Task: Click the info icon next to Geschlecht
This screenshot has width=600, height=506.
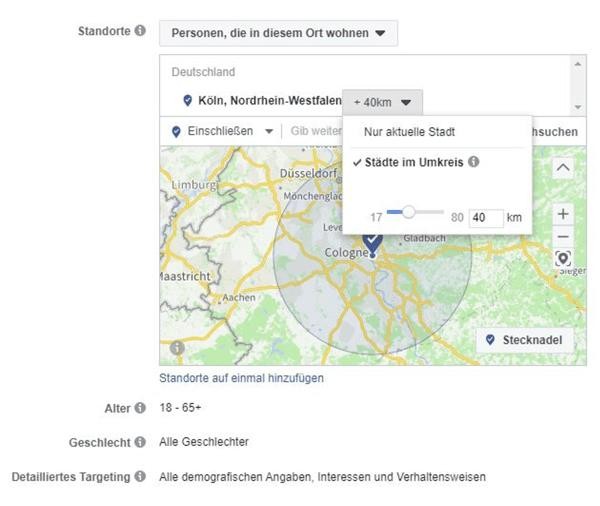Action: tap(140, 442)
